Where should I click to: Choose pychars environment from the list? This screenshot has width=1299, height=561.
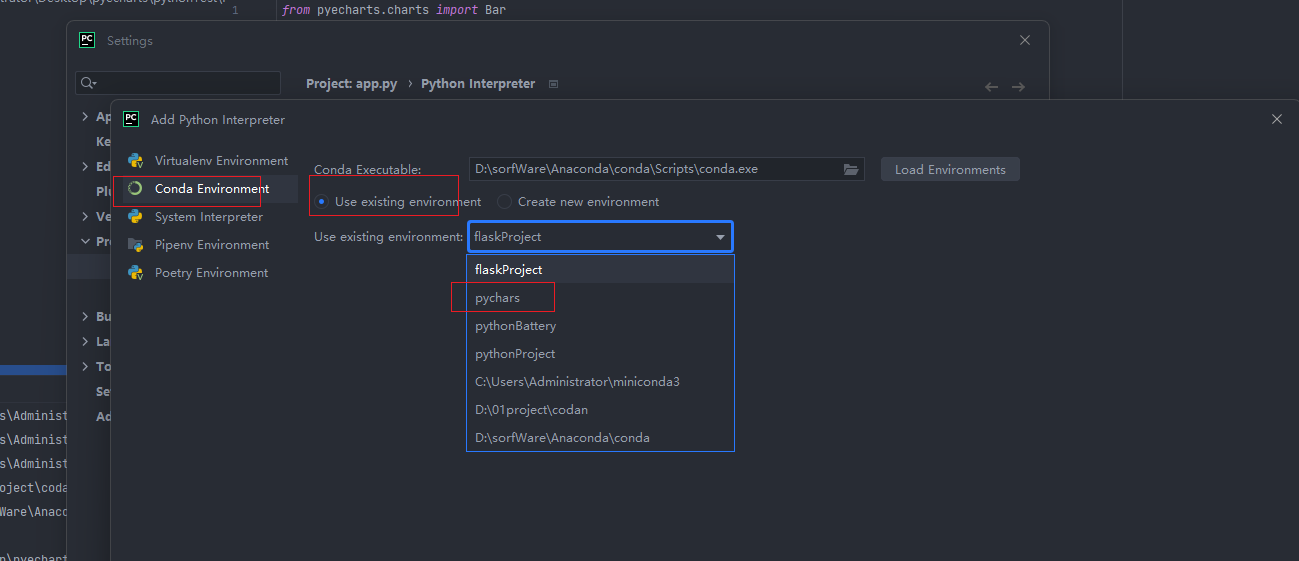click(x=600, y=297)
